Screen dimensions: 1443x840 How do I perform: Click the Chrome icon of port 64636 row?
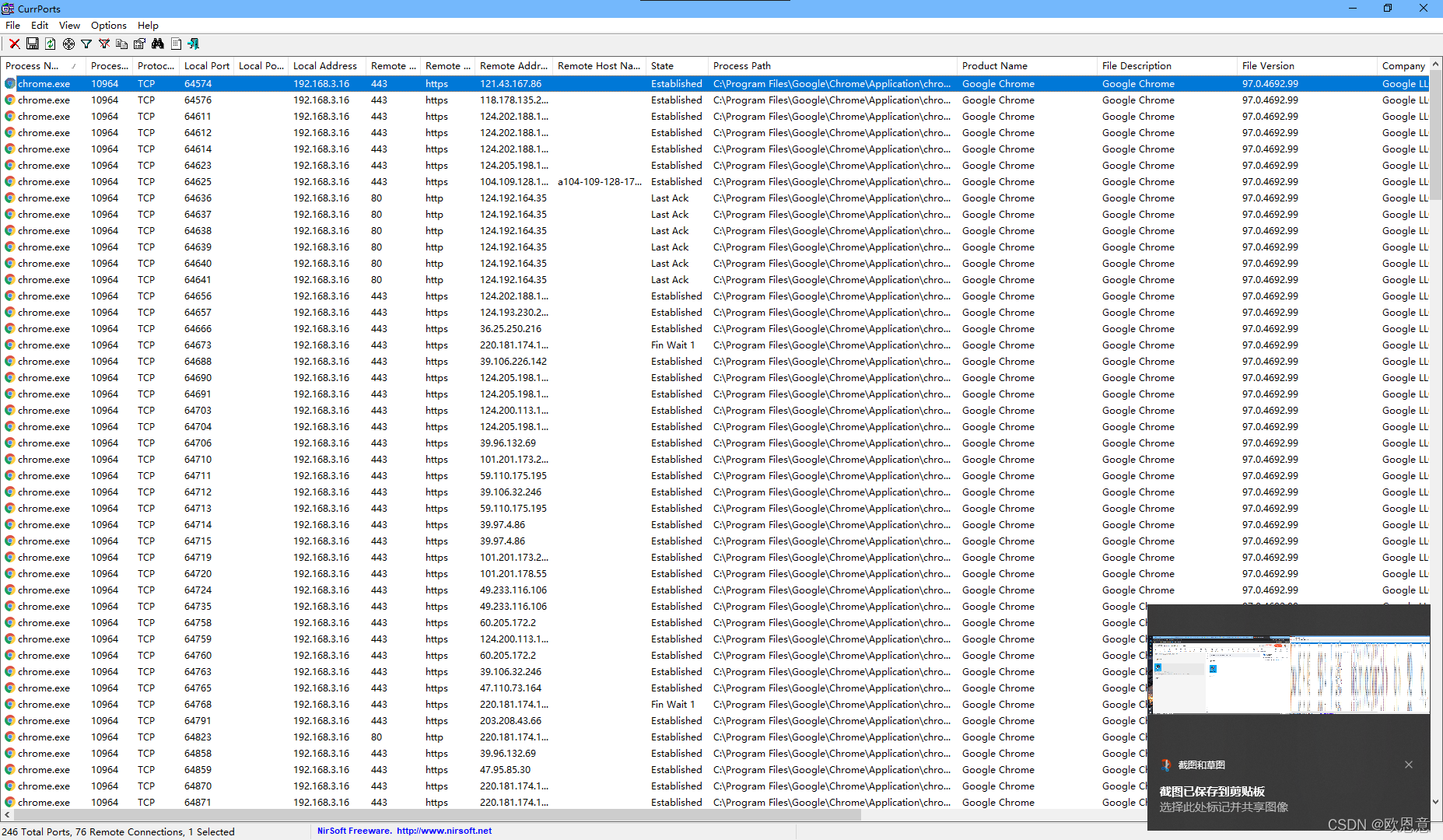tap(10, 198)
